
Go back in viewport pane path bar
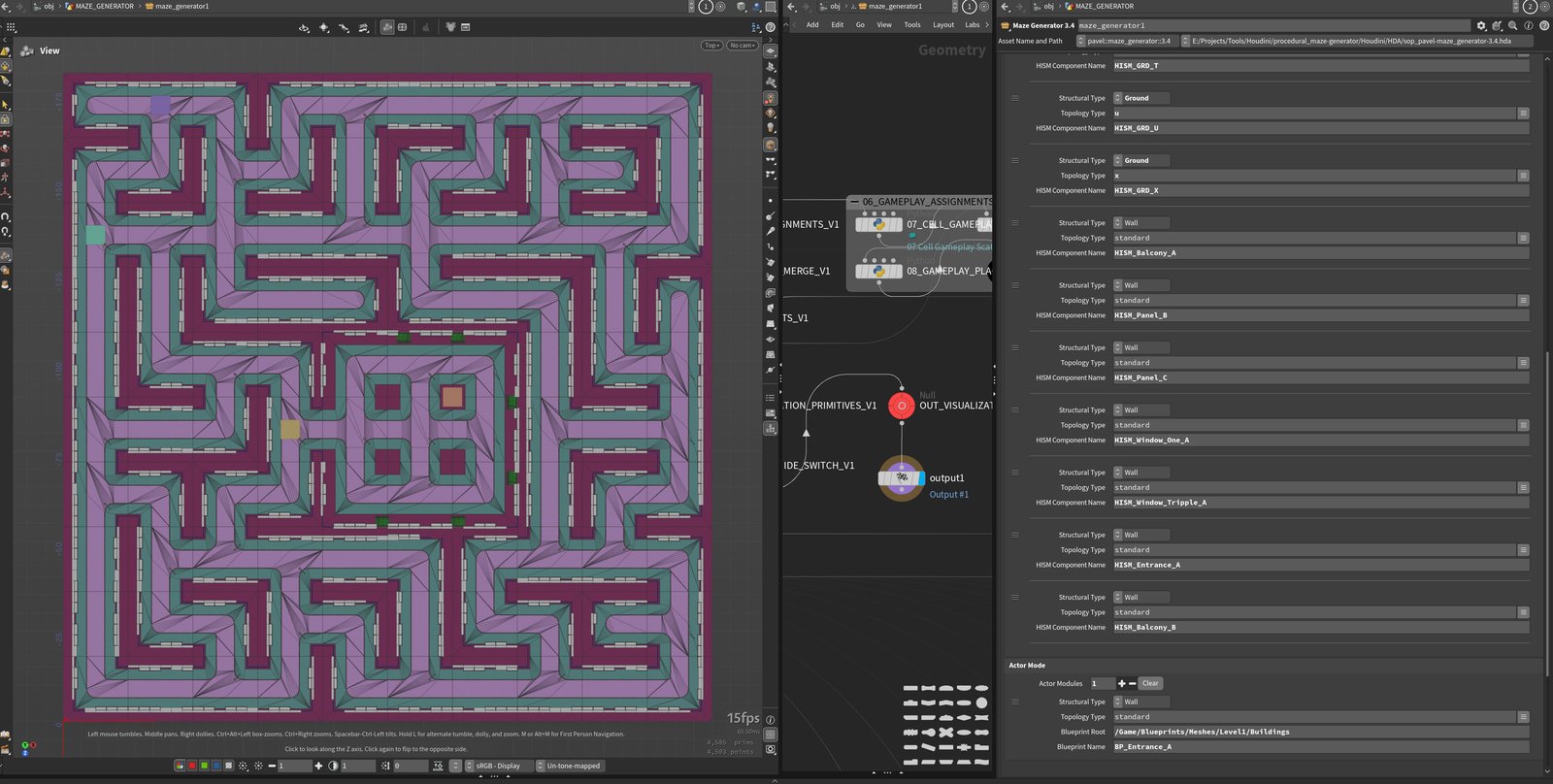(6, 6)
